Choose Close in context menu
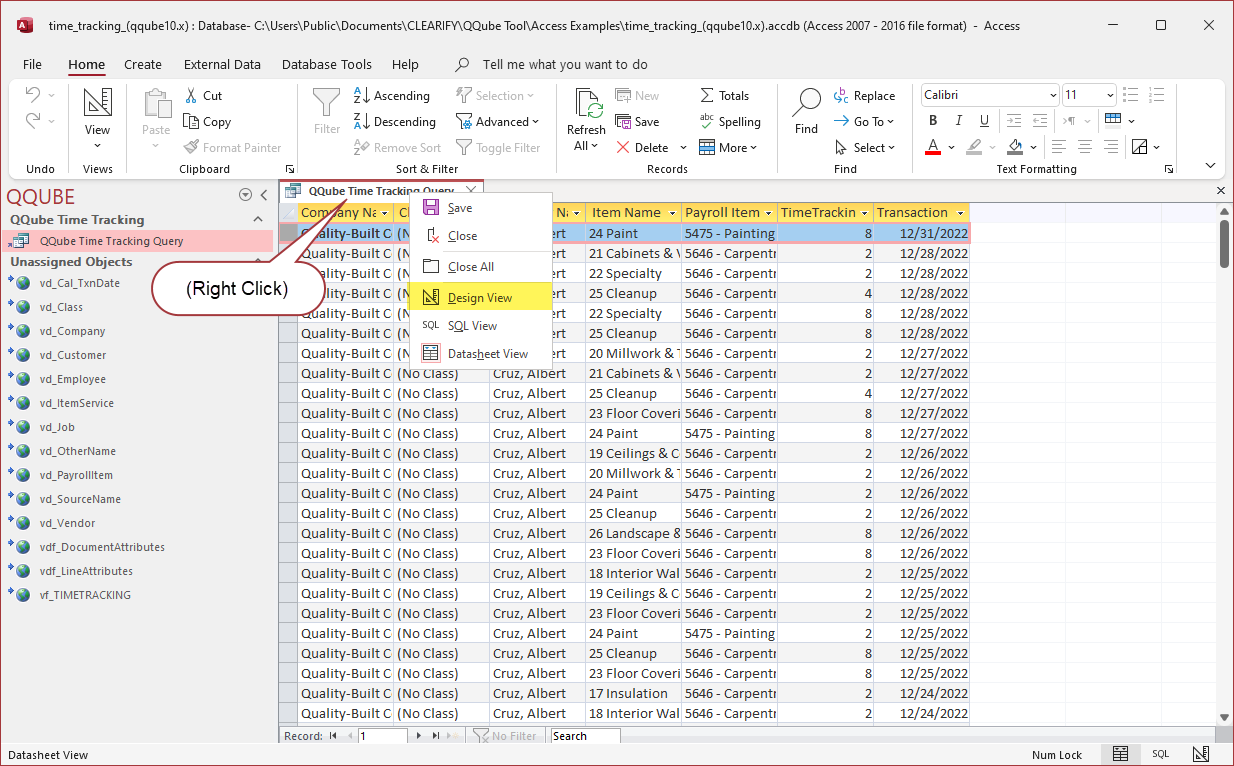1234x766 pixels. coord(481,236)
